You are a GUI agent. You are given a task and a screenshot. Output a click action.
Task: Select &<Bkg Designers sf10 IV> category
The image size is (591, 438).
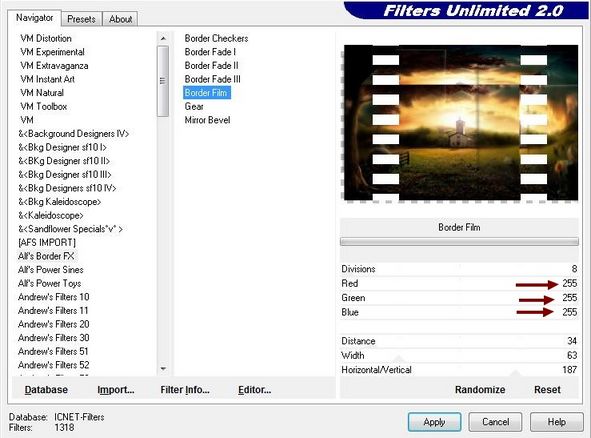click(x=67, y=188)
